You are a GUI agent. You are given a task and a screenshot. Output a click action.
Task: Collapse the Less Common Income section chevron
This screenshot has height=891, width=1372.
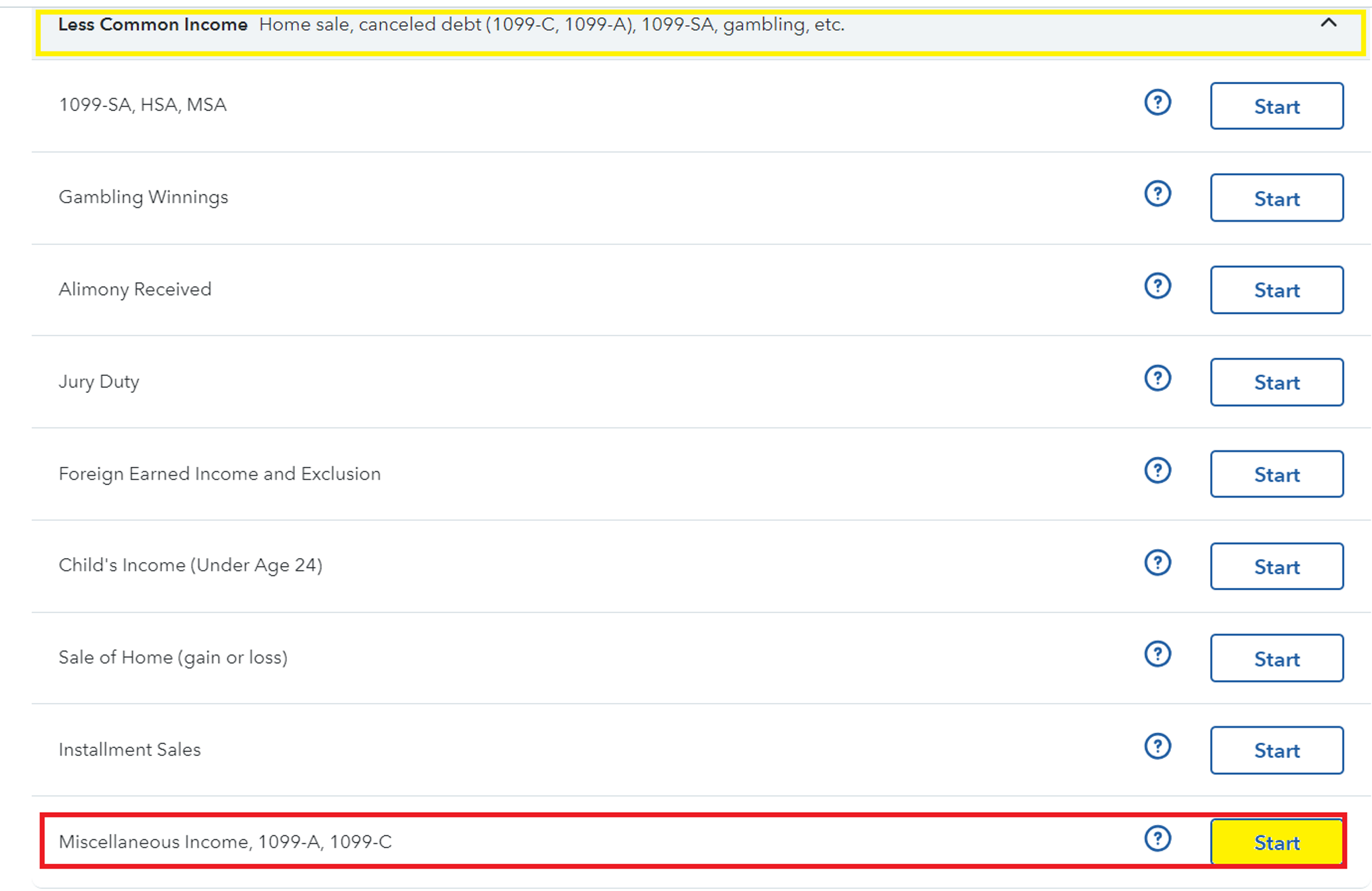coord(1328,23)
